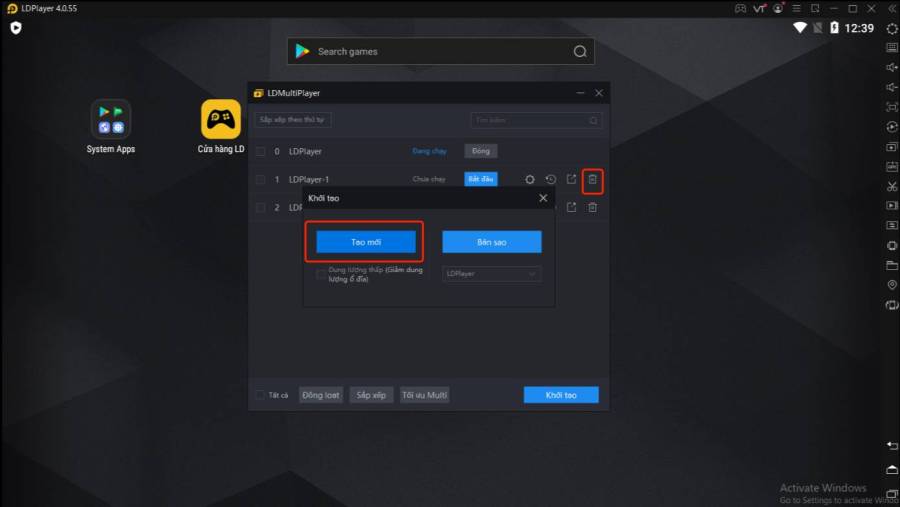
Task: Take a screenshot with scissors icon
Action: click(x=892, y=187)
